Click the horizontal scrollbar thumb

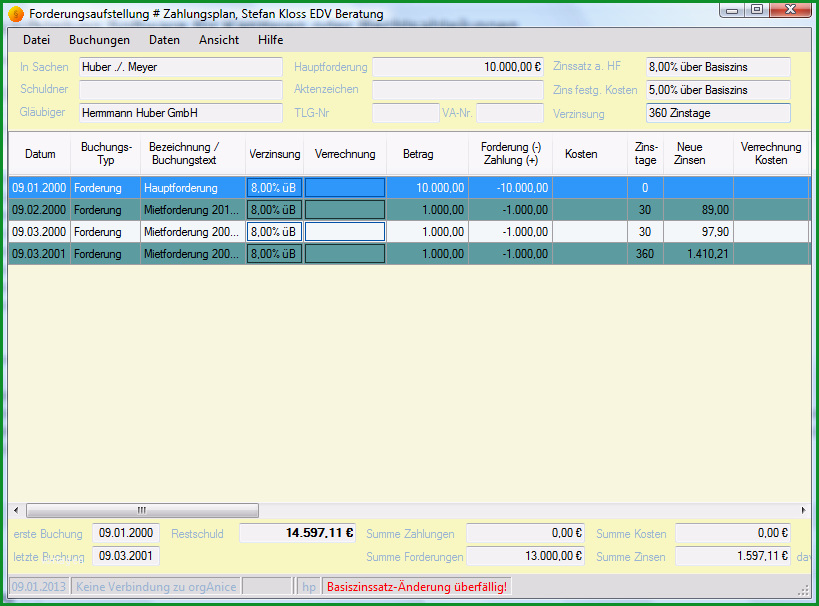142,510
